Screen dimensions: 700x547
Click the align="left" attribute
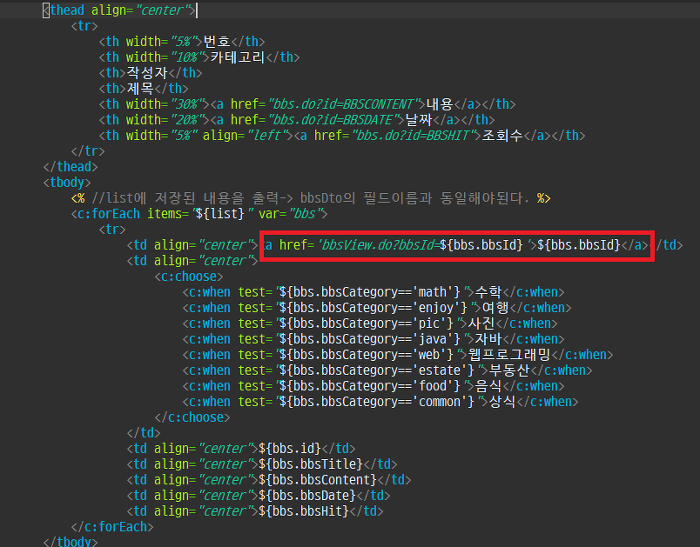tap(245, 135)
